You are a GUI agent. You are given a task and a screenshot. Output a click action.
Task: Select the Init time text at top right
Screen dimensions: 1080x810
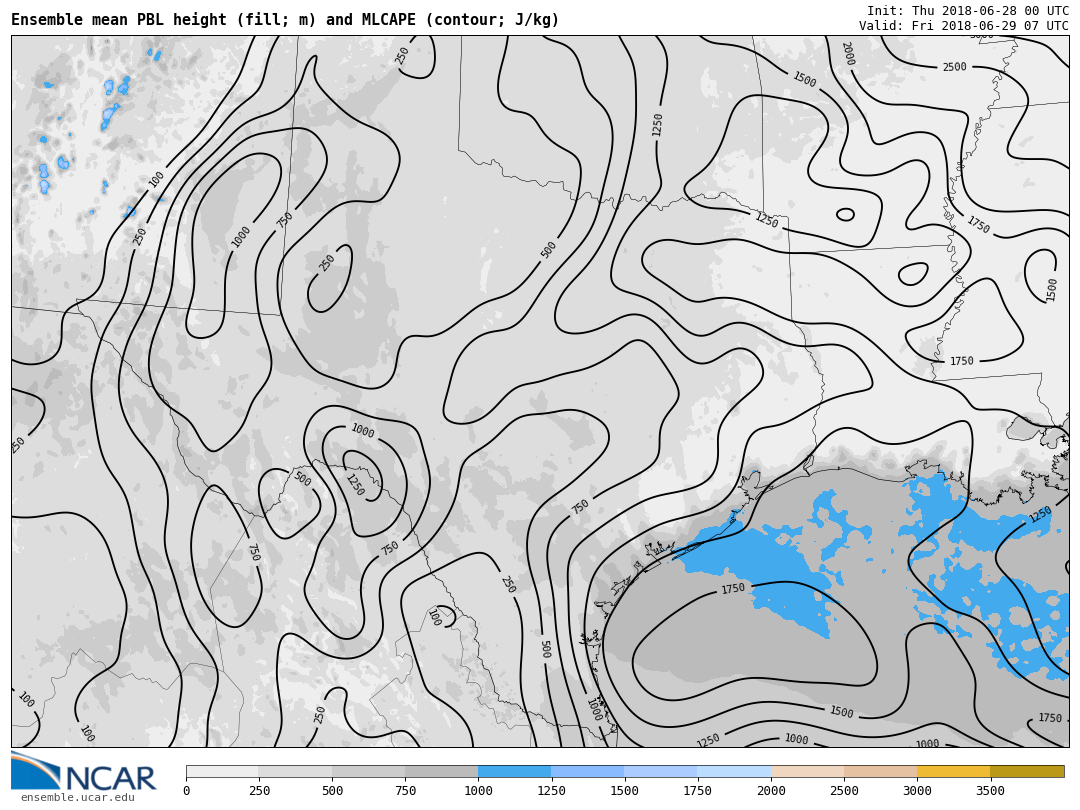pos(967,11)
